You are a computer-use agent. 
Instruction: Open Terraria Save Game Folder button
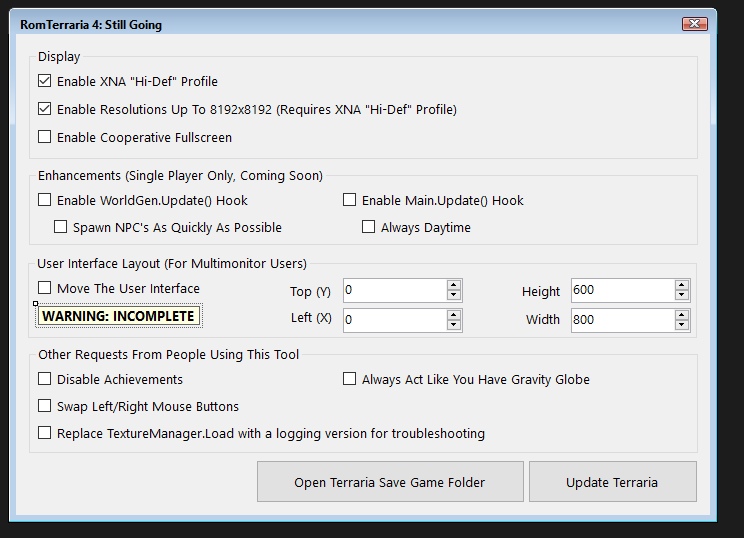pyautogui.click(x=390, y=482)
